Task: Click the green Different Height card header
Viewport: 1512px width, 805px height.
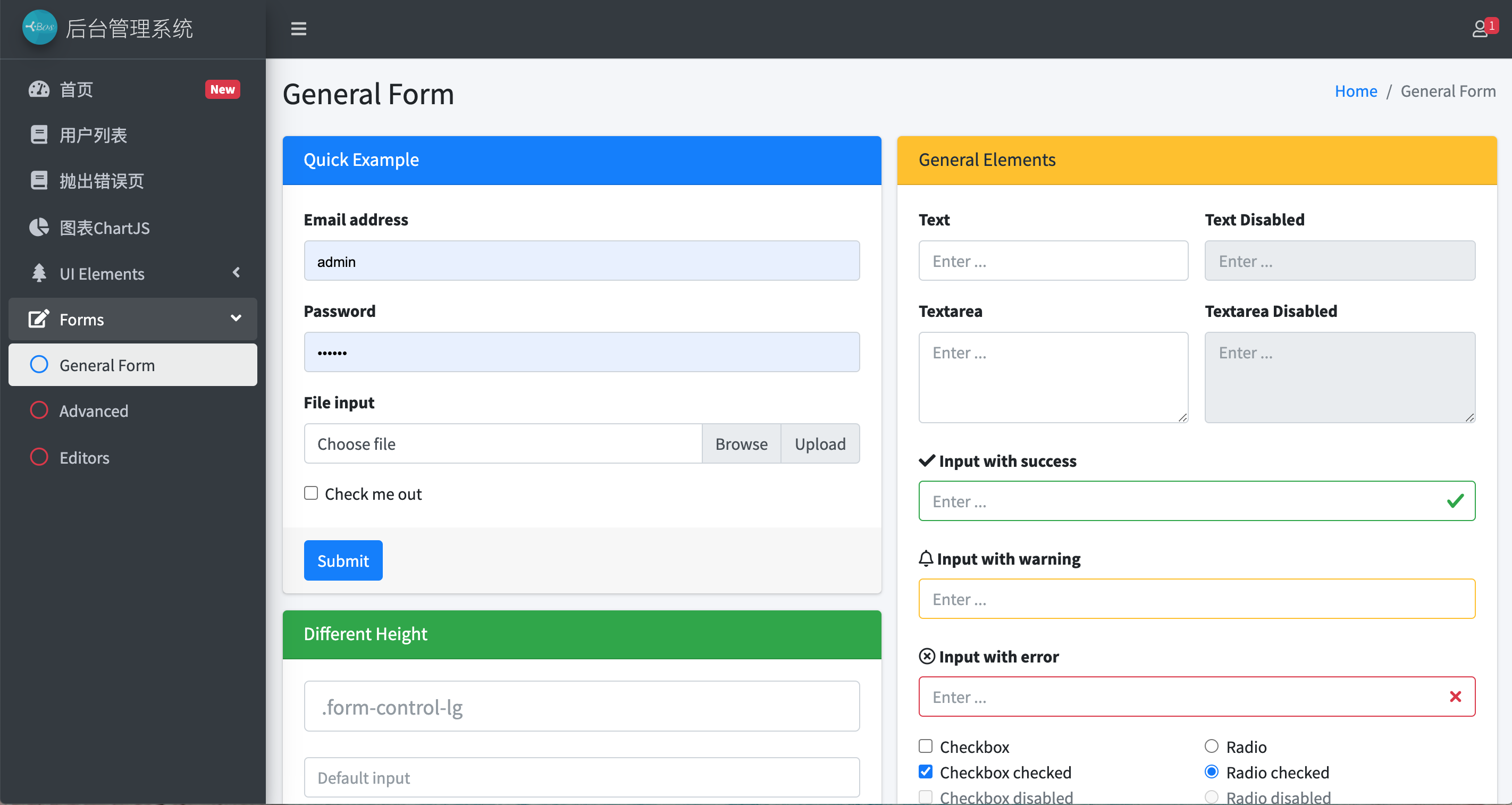Action: (582, 635)
